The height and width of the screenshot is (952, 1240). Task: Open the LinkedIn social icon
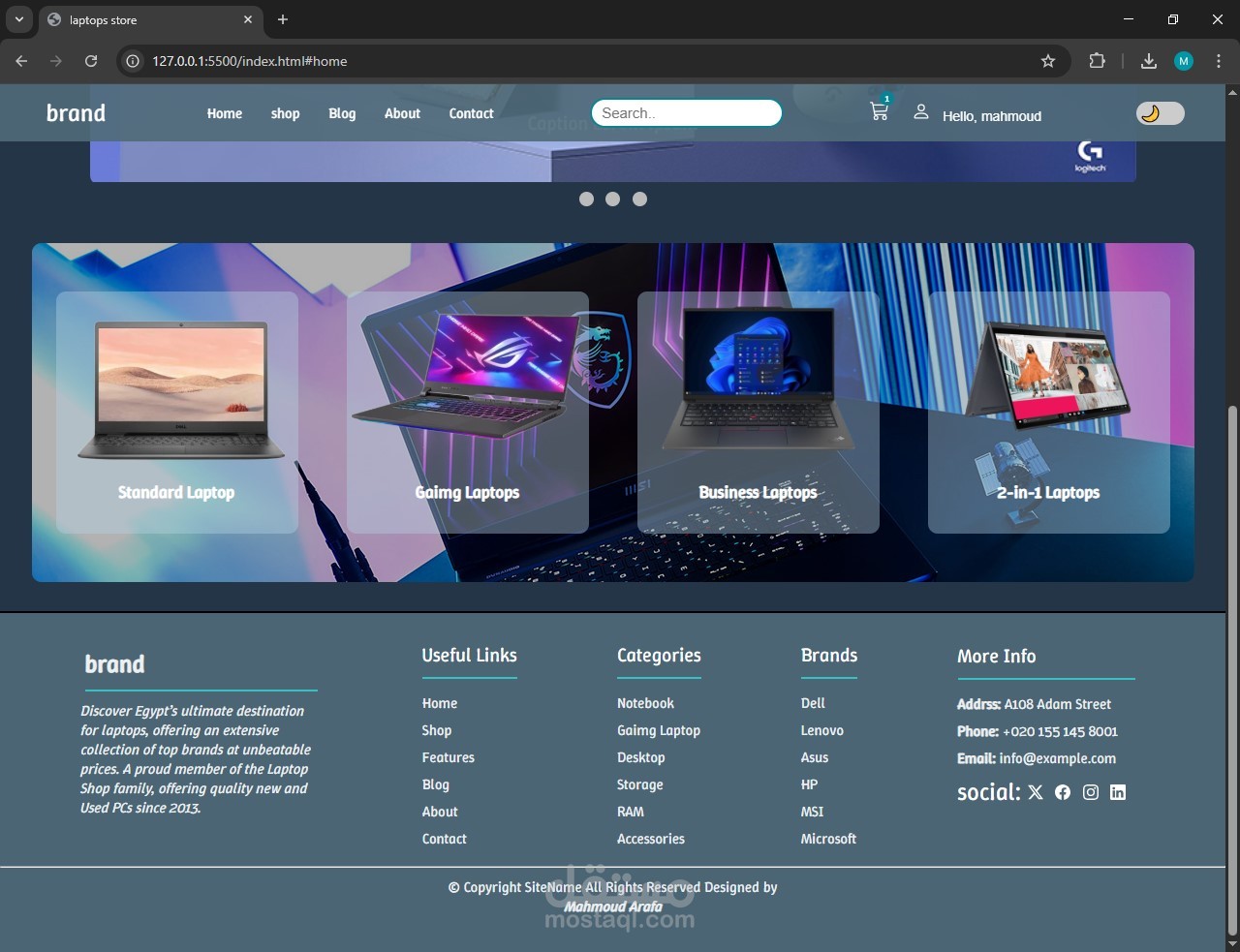coord(1118,792)
